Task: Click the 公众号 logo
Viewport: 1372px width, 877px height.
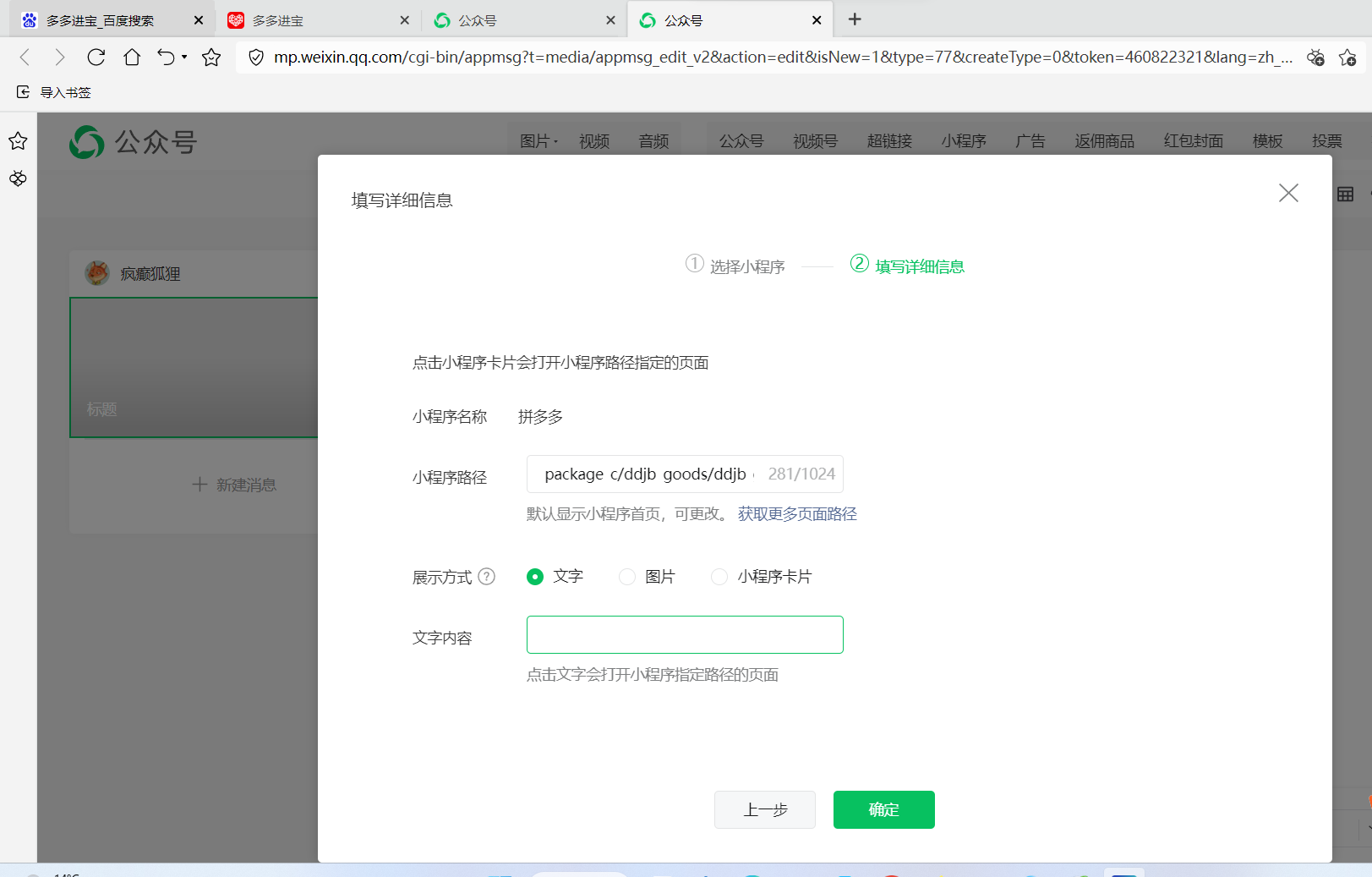Action: click(134, 142)
